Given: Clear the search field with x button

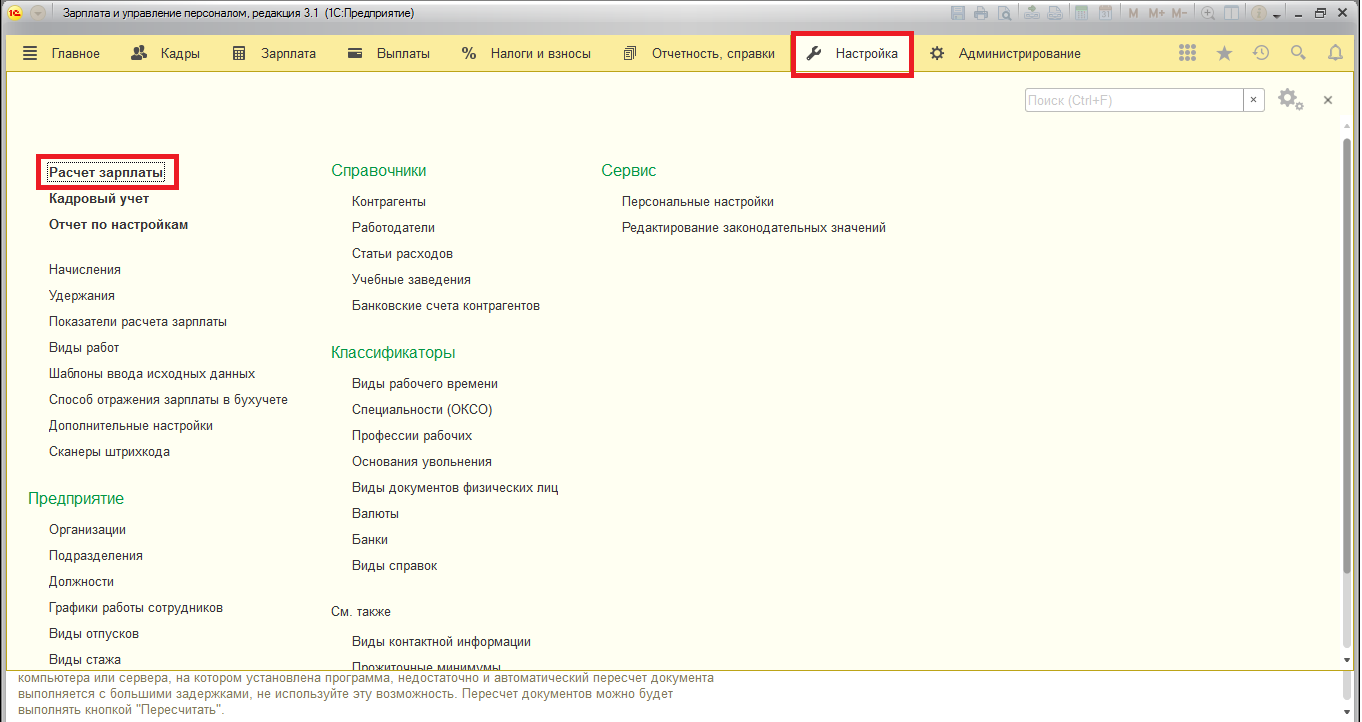Looking at the screenshot, I should [1254, 100].
